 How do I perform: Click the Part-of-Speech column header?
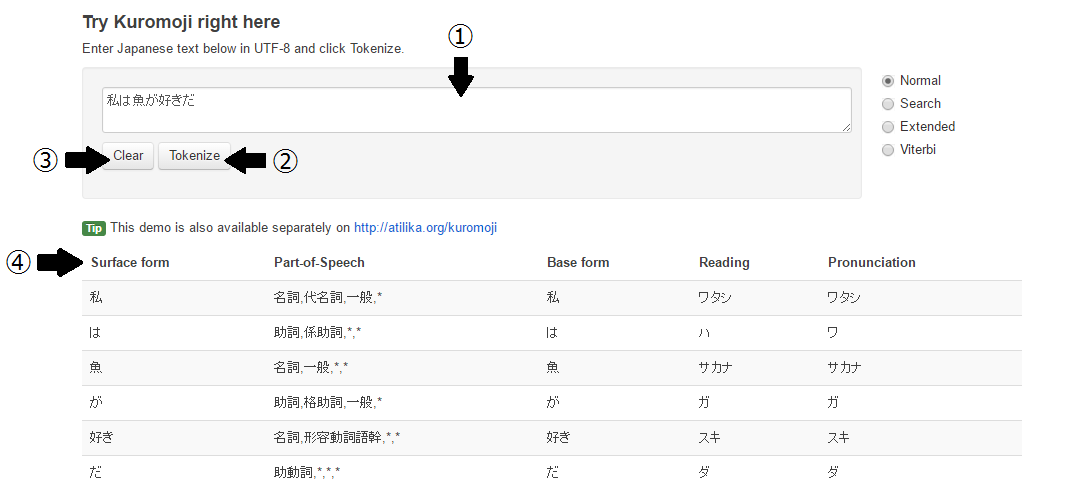click(x=319, y=263)
